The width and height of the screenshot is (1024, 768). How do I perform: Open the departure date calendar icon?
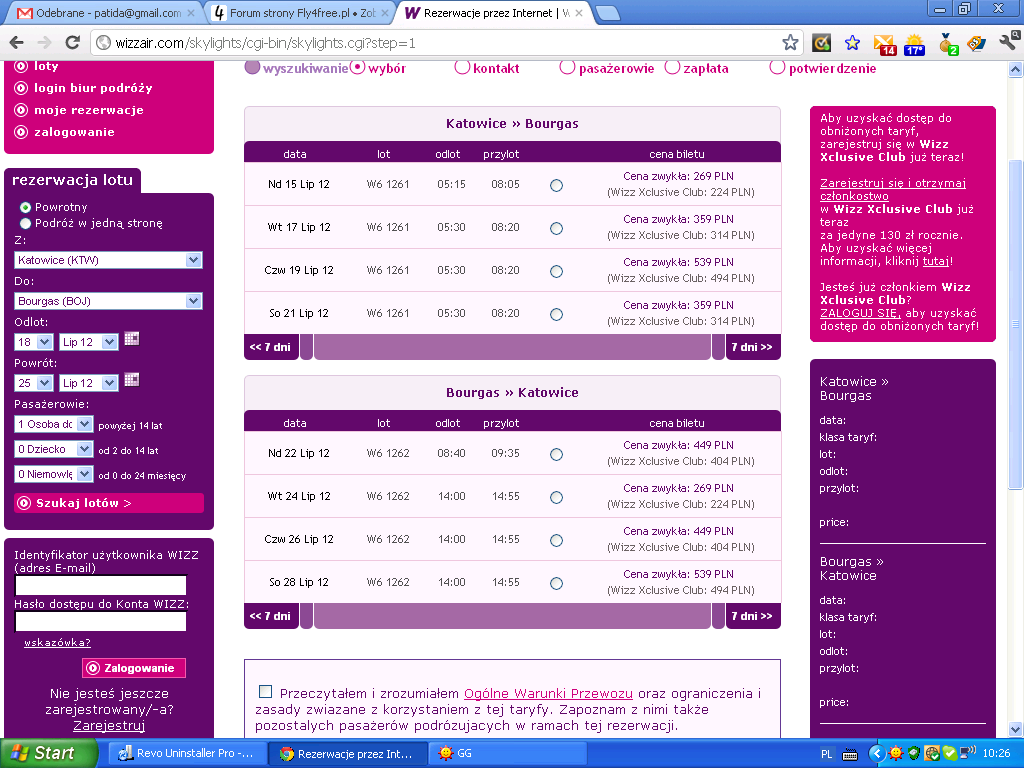point(131,339)
